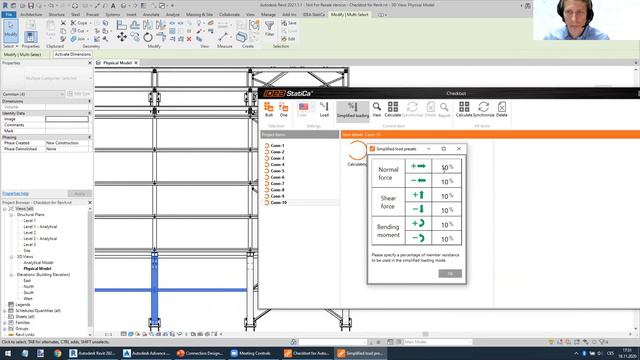Expand the Groups tree node

point(5,329)
